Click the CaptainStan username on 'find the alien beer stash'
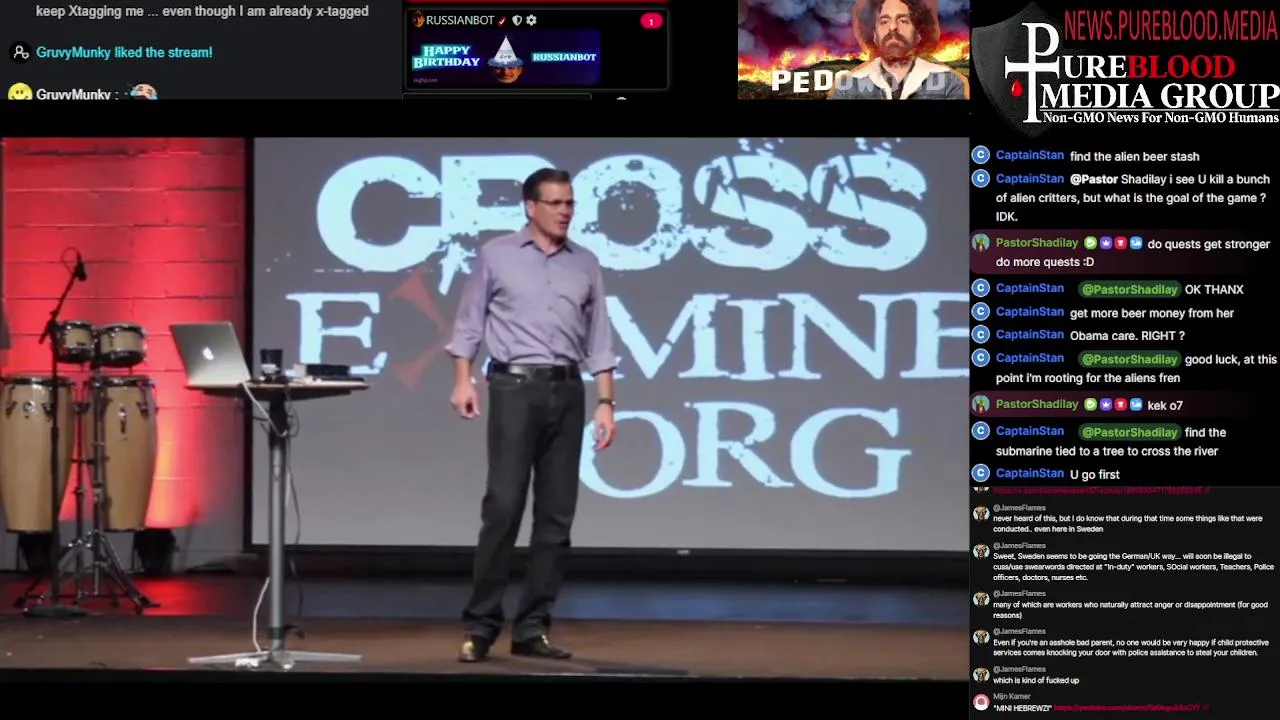The width and height of the screenshot is (1280, 720). pyautogui.click(x=1029, y=155)
